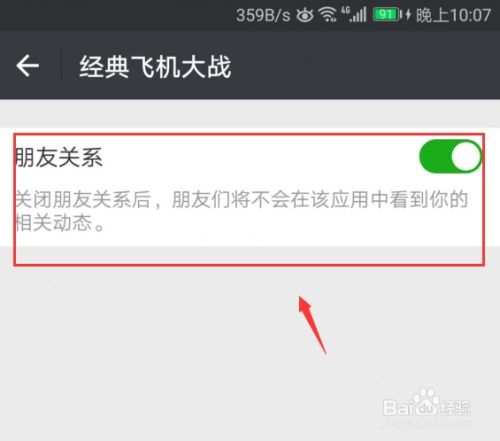The height and width of the screenshot is (441, 500).
Task: Tap the green track of the toggle
Action: click(x=435, y=156)
